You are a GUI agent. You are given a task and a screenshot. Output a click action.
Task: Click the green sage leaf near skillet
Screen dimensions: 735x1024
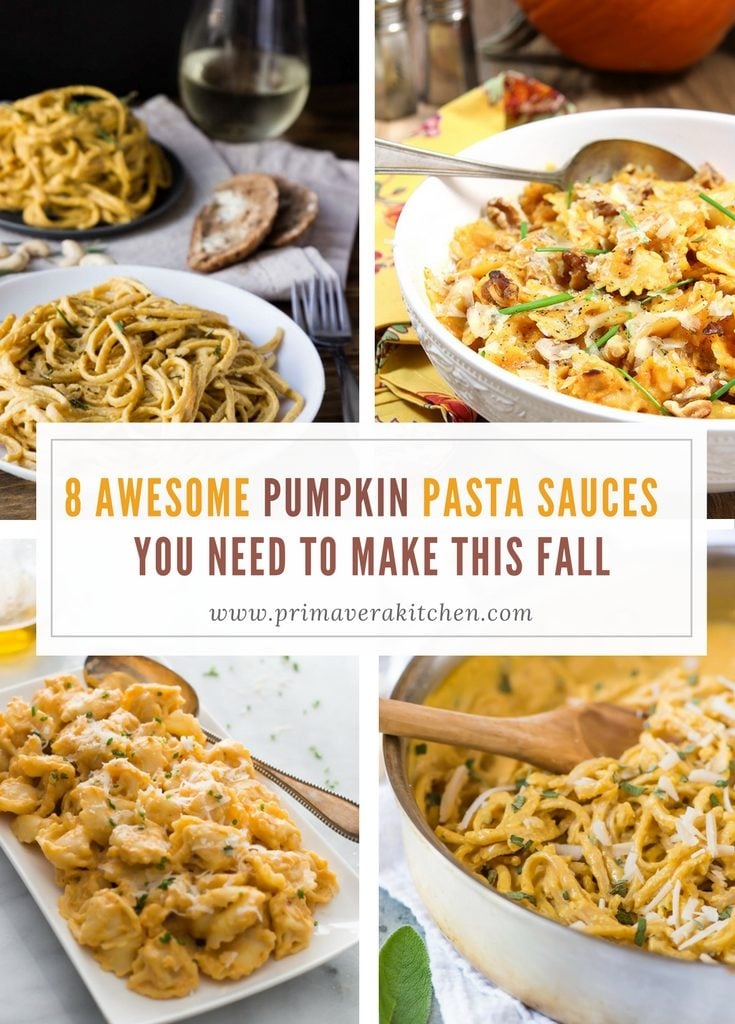(x=405, y=976)
